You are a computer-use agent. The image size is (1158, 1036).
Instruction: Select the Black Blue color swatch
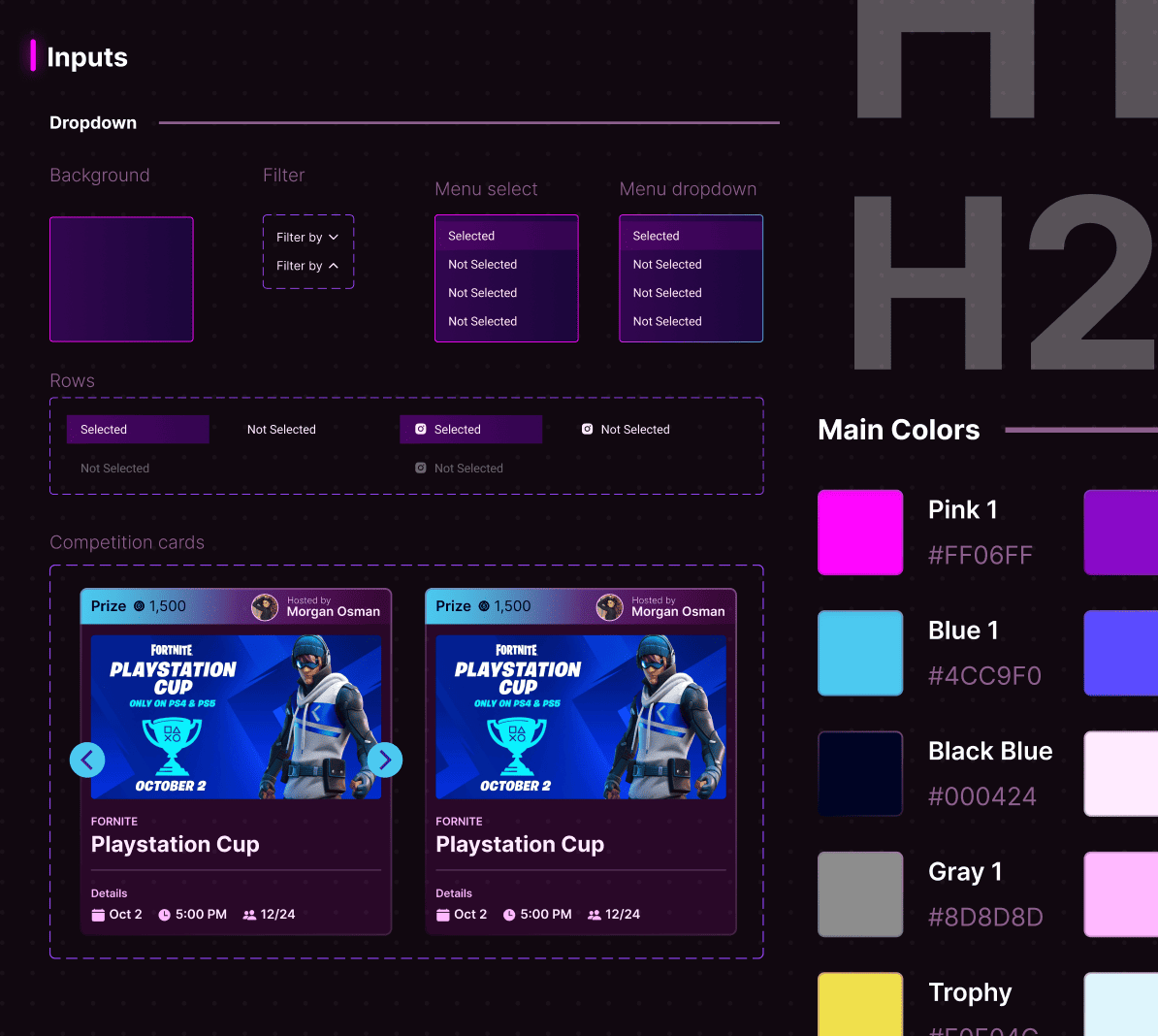click(x=860, y=774)
